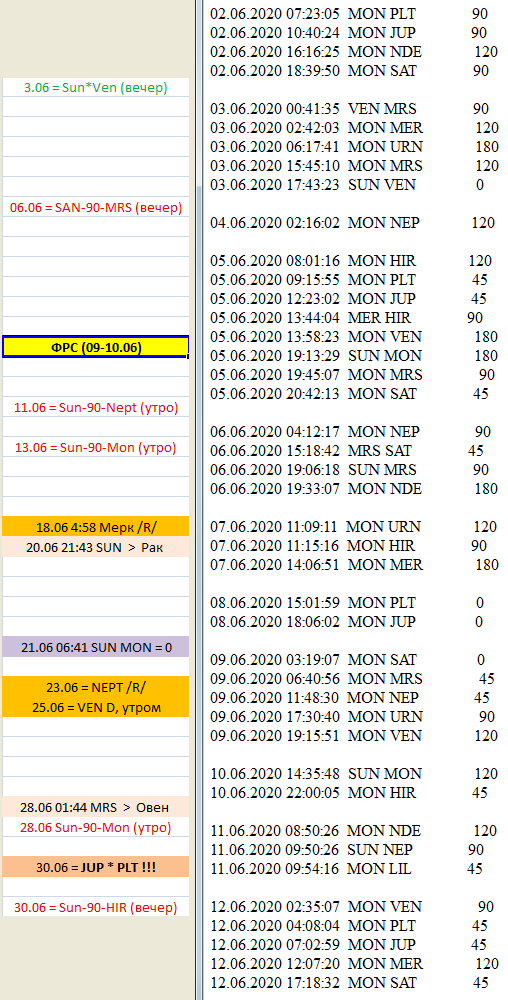Click the vertical scrollbar beside the spreadsheet
The width and height of the screenshot is (508, 1000).
coord(200,500)
